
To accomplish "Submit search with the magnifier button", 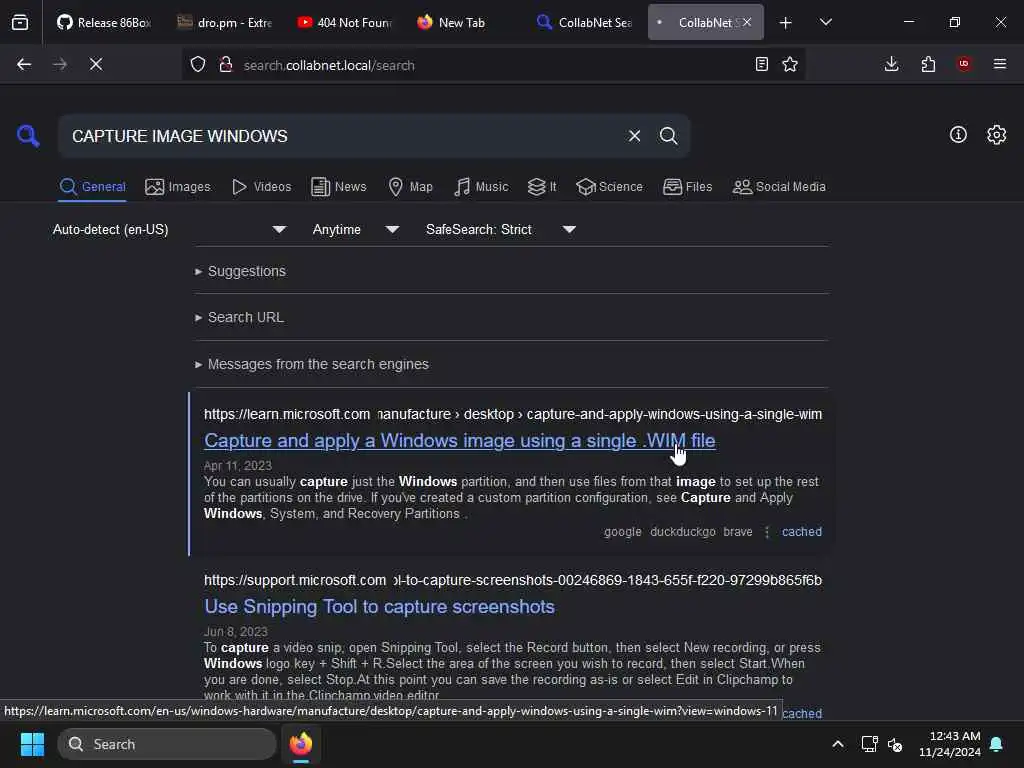I will pos(668,136).
